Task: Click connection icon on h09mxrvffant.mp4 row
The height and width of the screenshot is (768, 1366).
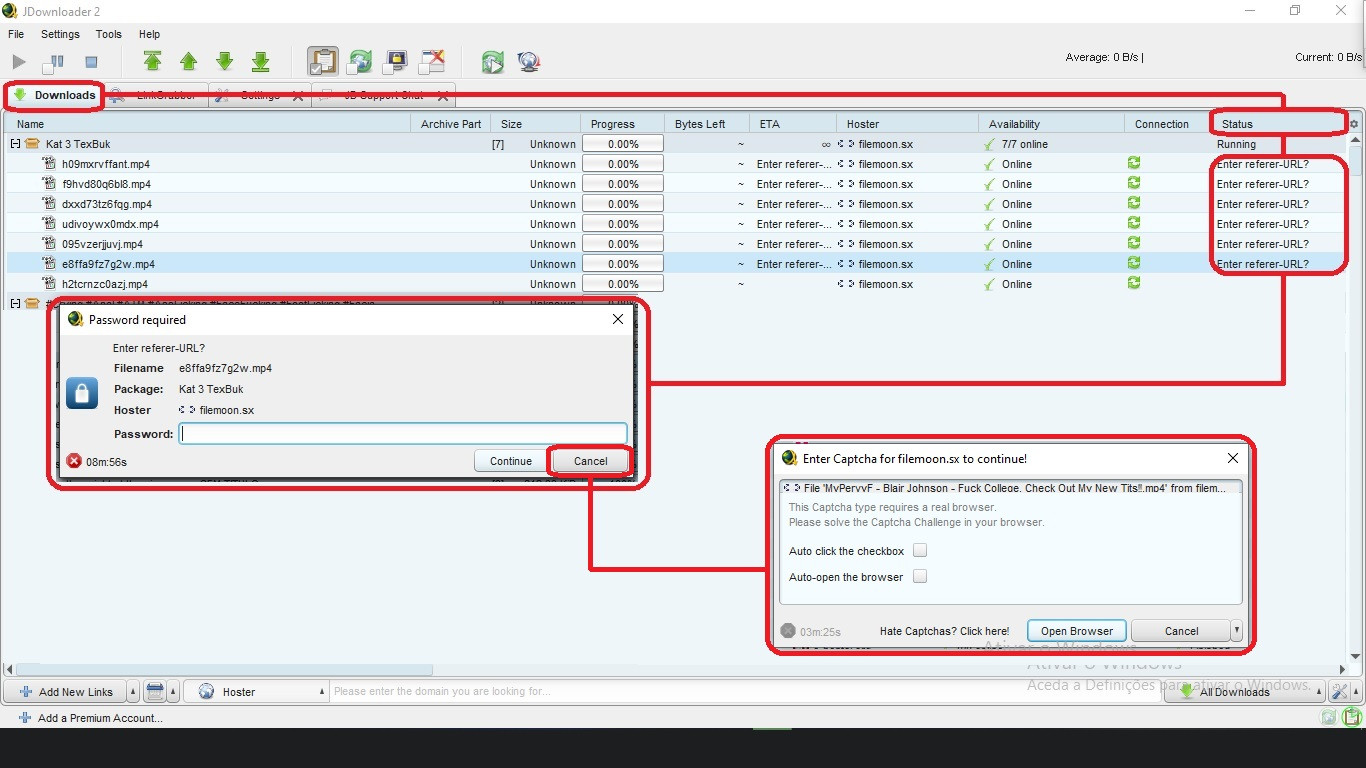Action: 1133,163
